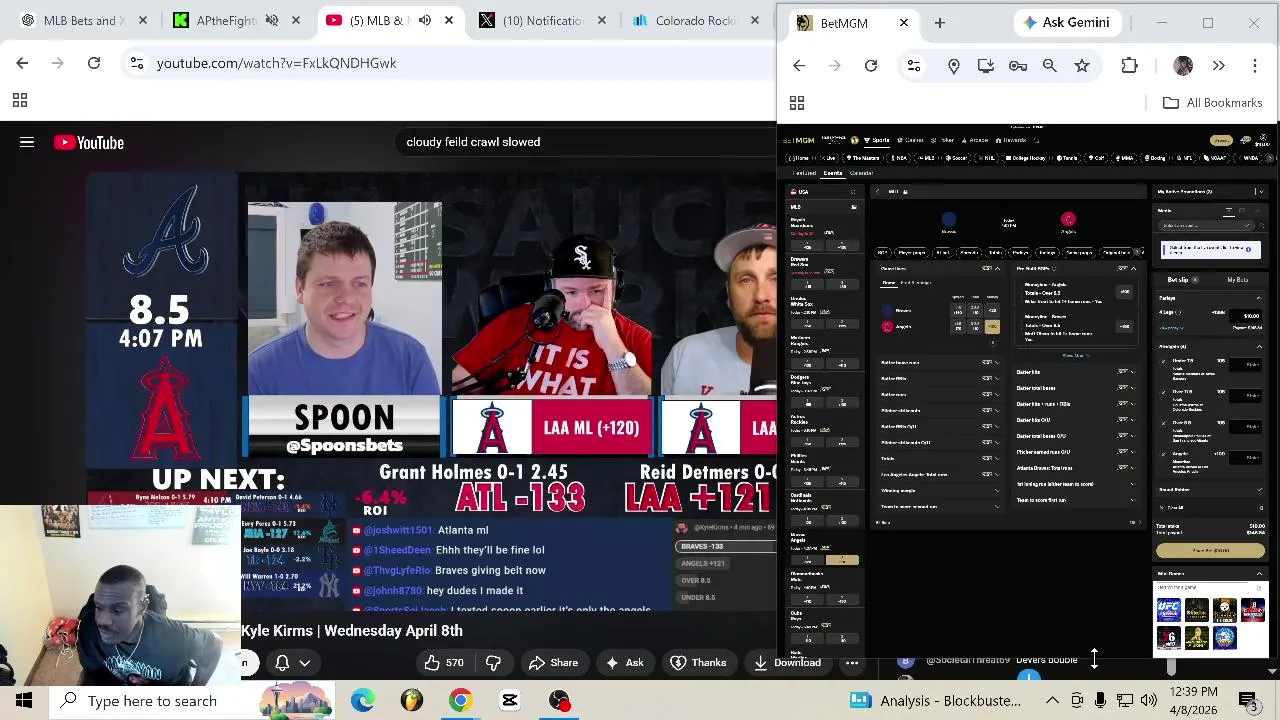
Task: Open All Bookmarks folder
Action: [x=1212, y=102]
